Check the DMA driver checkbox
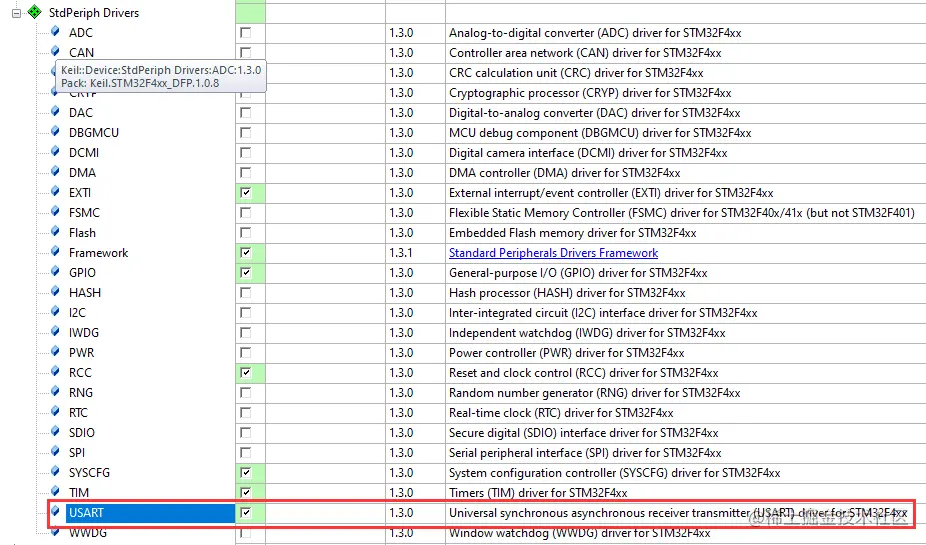 (x=246, y=172)
